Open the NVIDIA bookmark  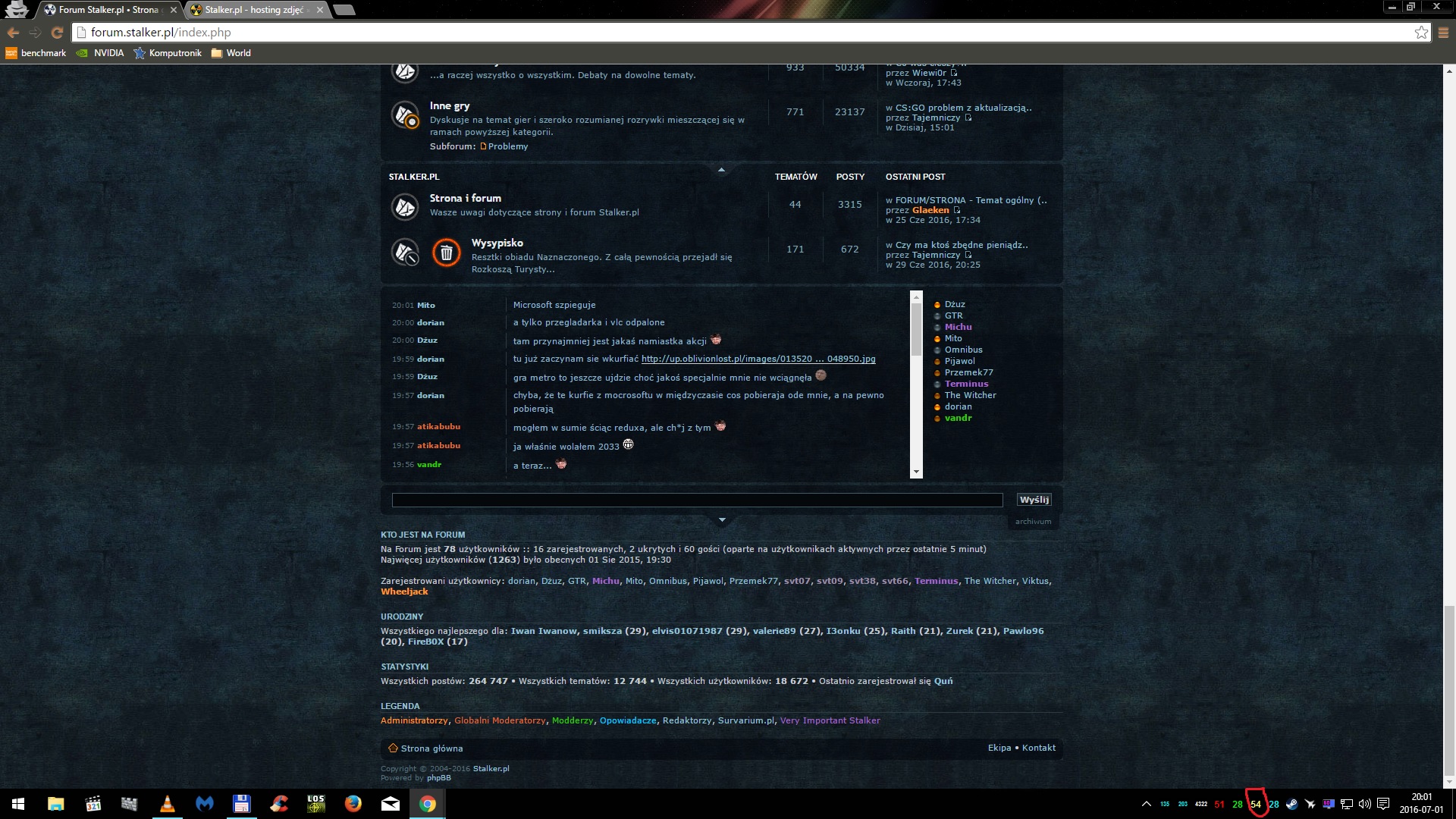click(101, 53)
